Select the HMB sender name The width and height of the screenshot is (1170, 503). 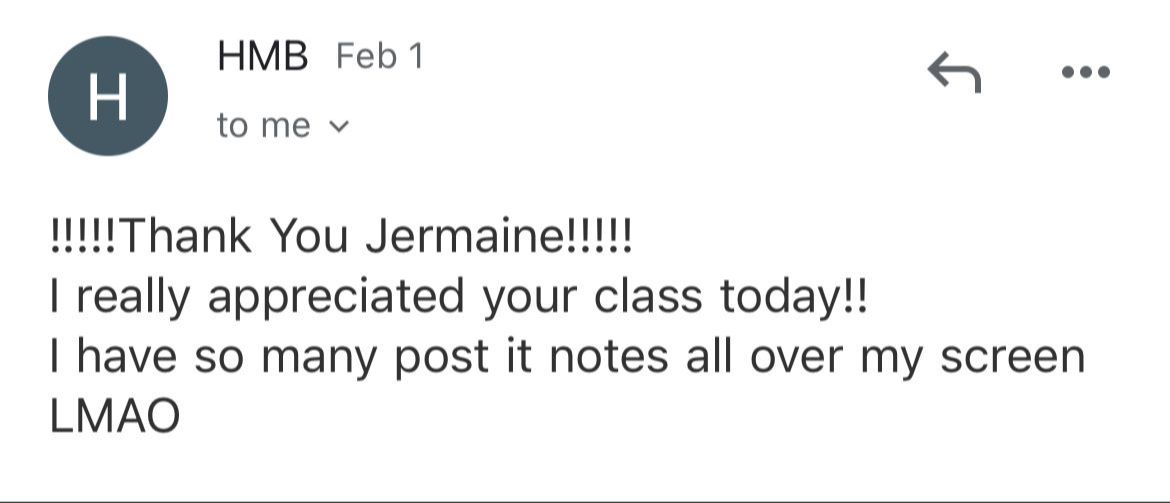click(263, 57)
